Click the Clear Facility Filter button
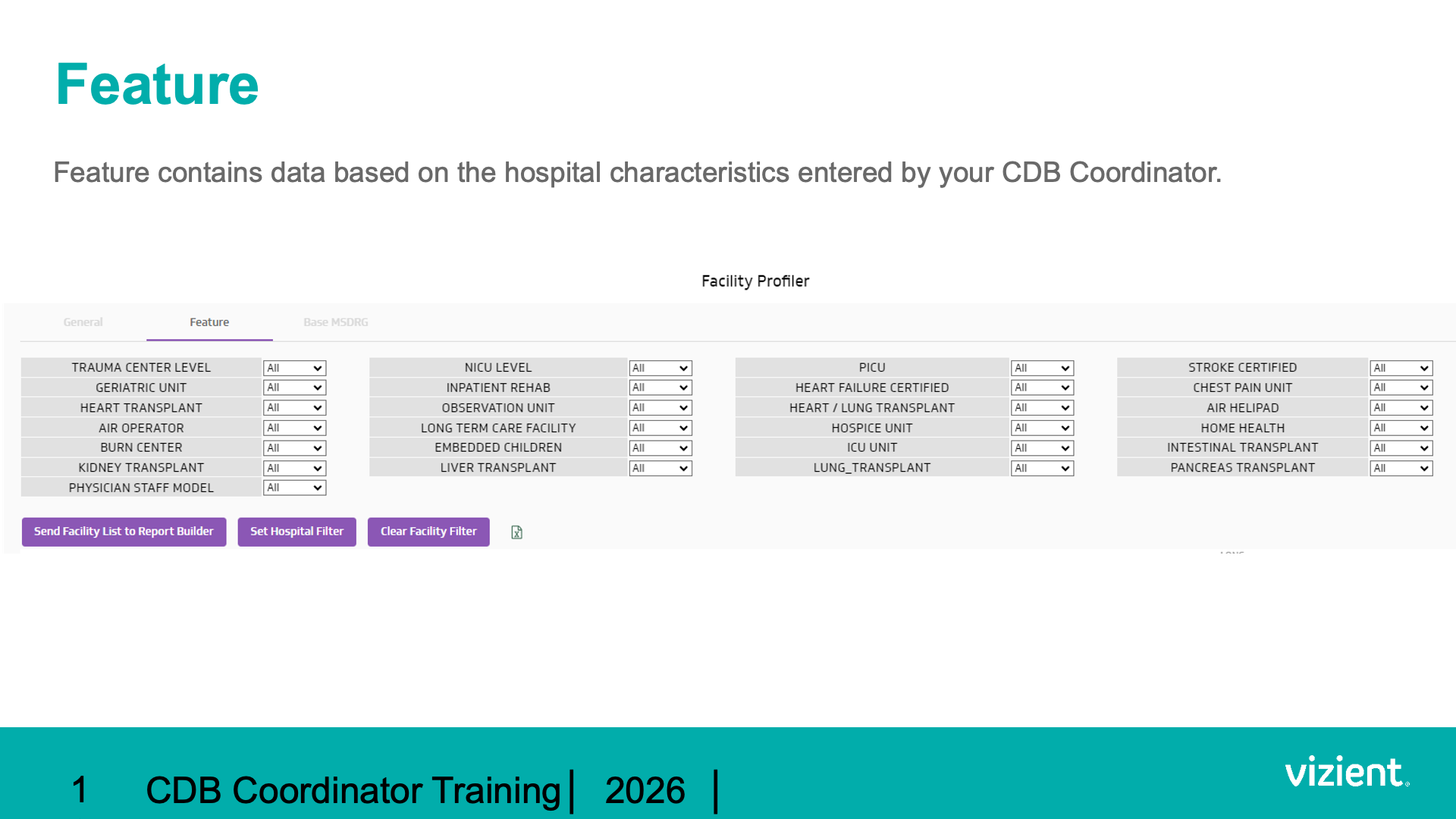The width and height of the screenshot is (1456, 819). 428,532
